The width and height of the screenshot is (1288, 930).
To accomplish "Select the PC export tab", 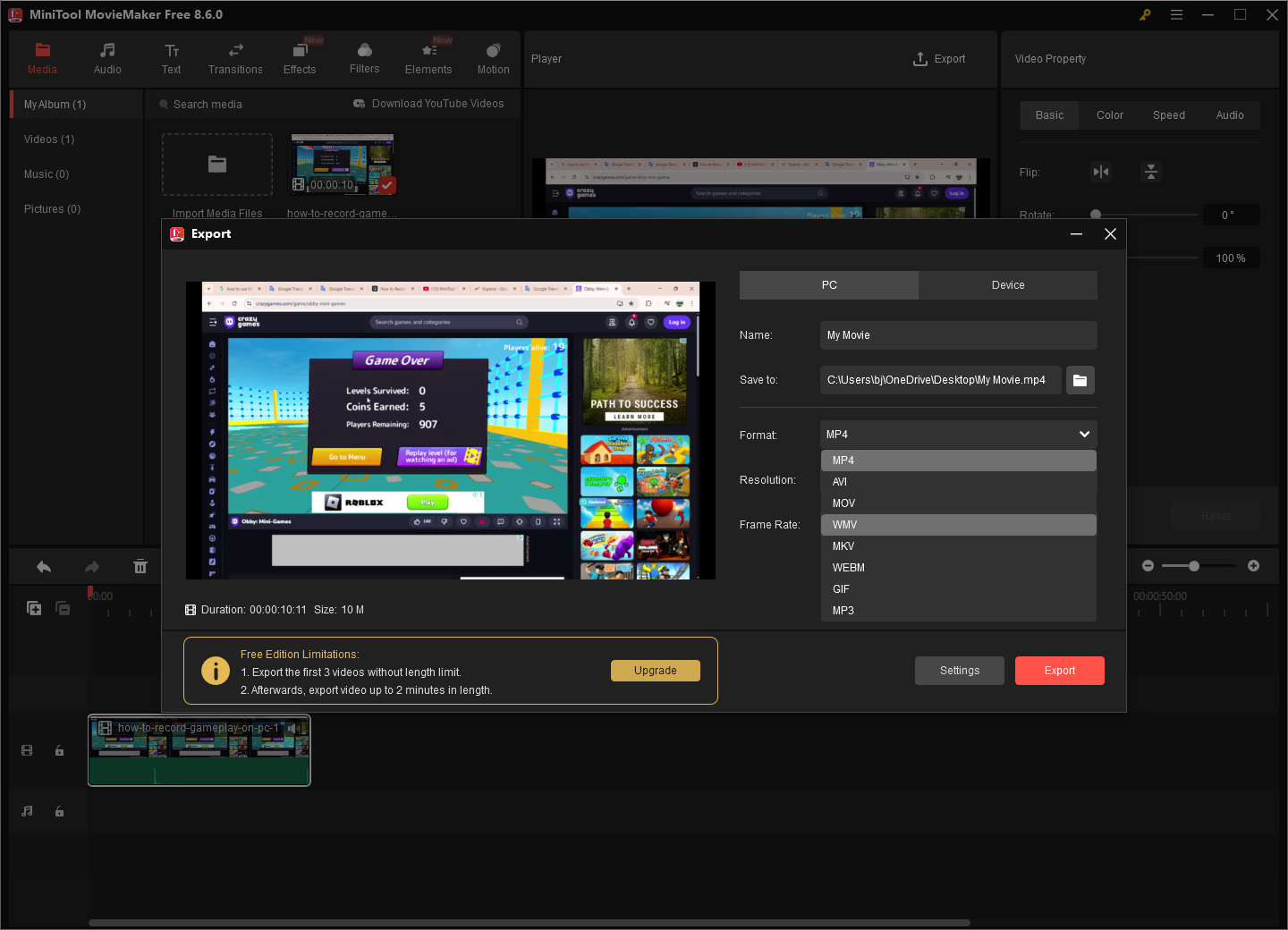I will tap(829, 285).
